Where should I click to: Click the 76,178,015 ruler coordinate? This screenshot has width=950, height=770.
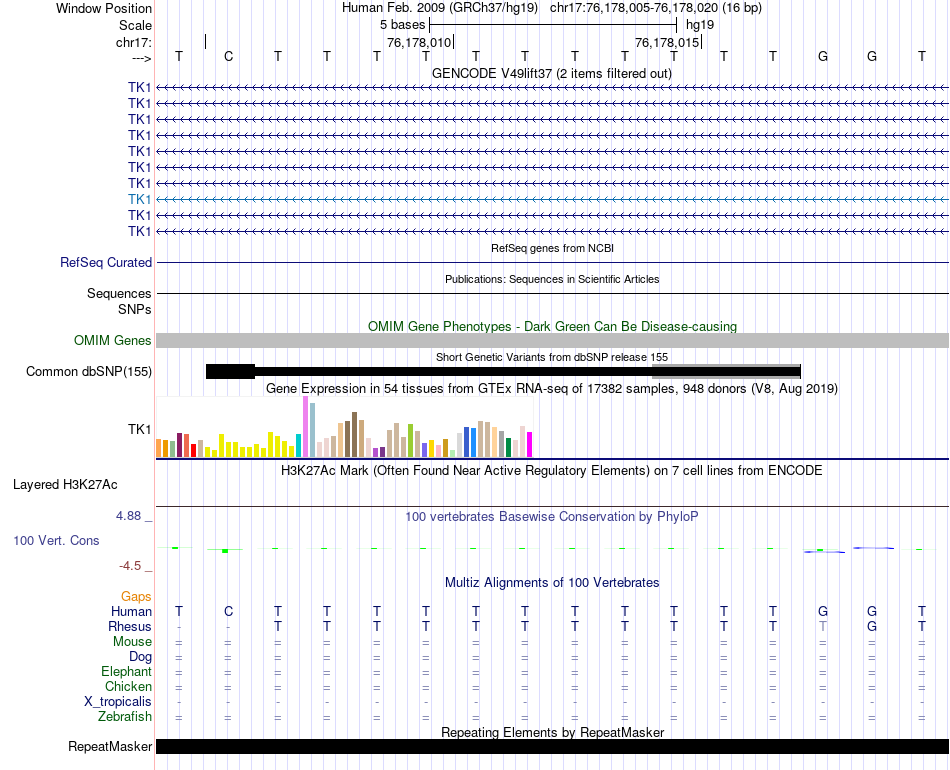667,42
